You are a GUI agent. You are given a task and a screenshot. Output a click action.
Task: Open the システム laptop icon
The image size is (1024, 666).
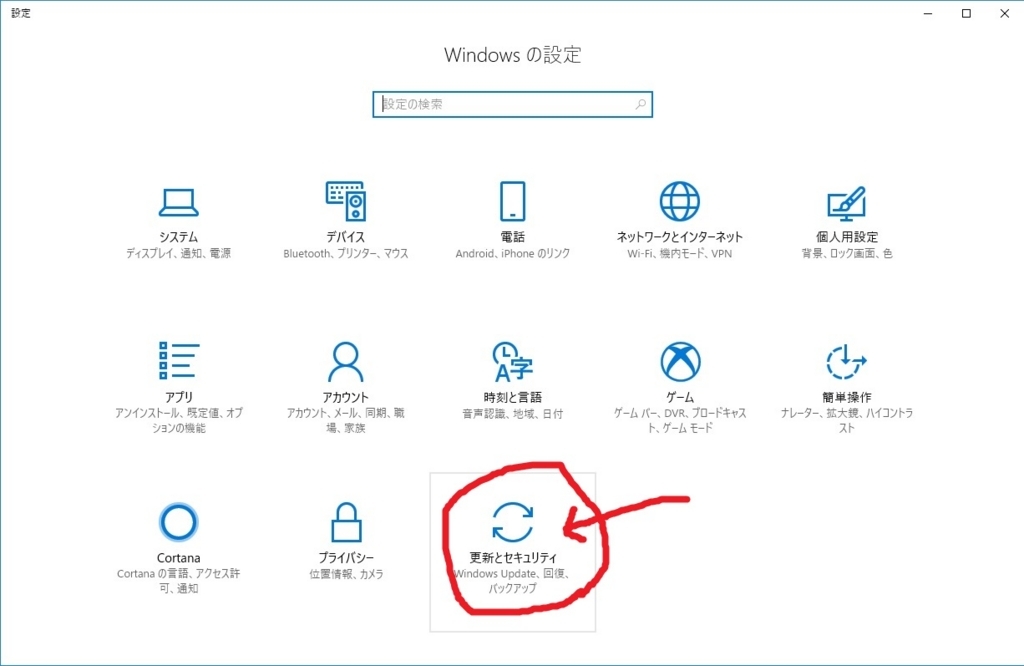178,202
